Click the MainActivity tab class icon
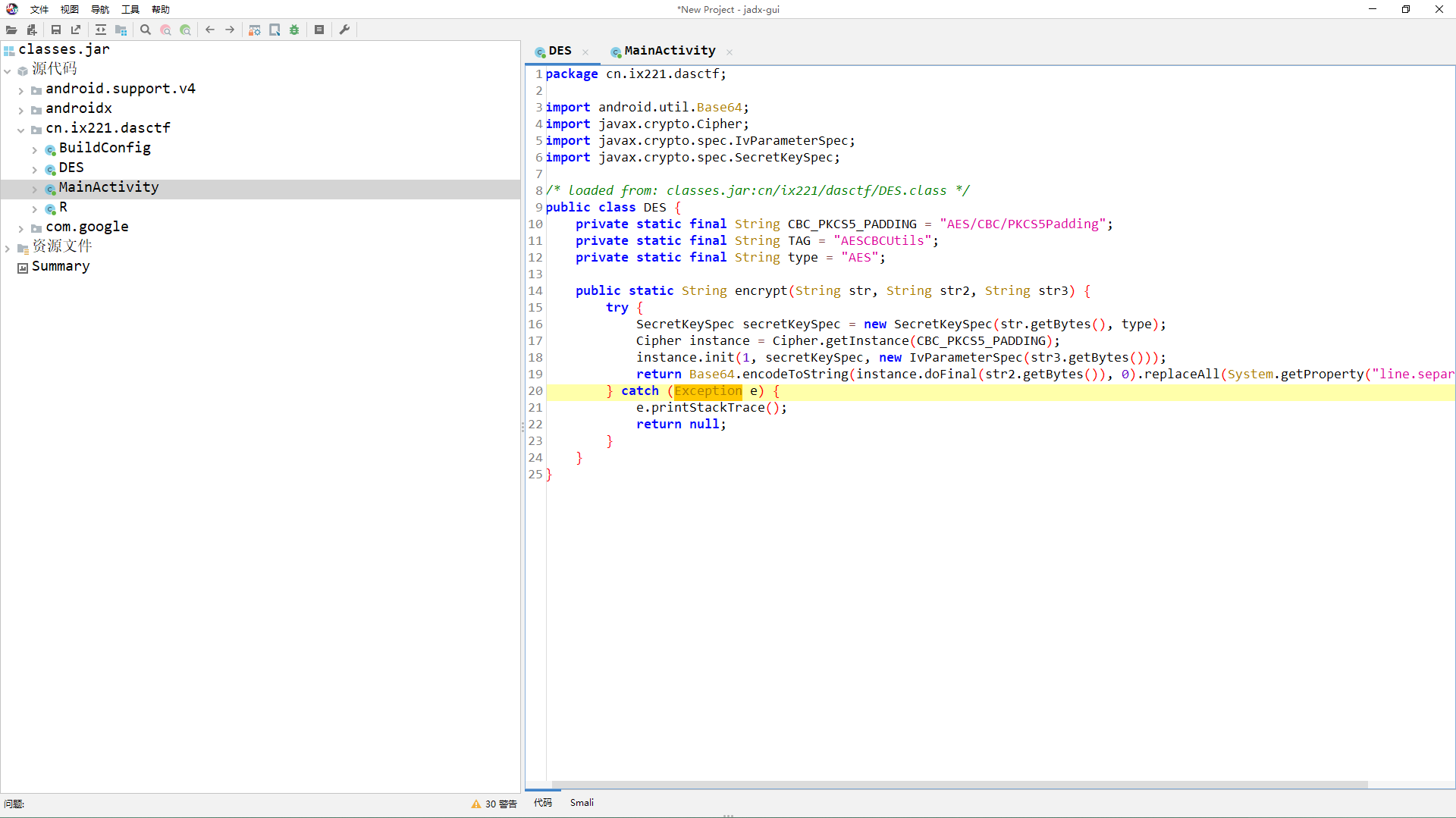The width and height of the screenshot is (1456, 818). 616,52
